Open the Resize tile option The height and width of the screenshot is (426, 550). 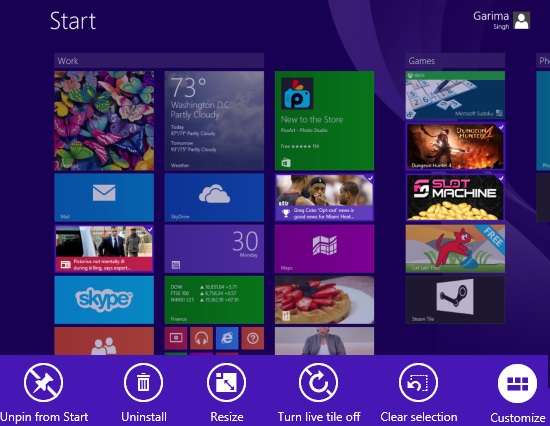click(x=226, y=382)
